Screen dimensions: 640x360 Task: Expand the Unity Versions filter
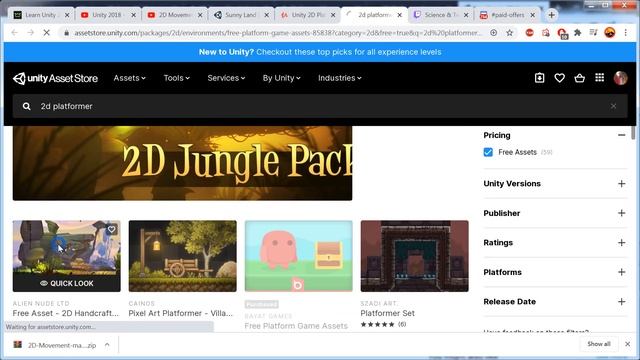tap(621, 184)
